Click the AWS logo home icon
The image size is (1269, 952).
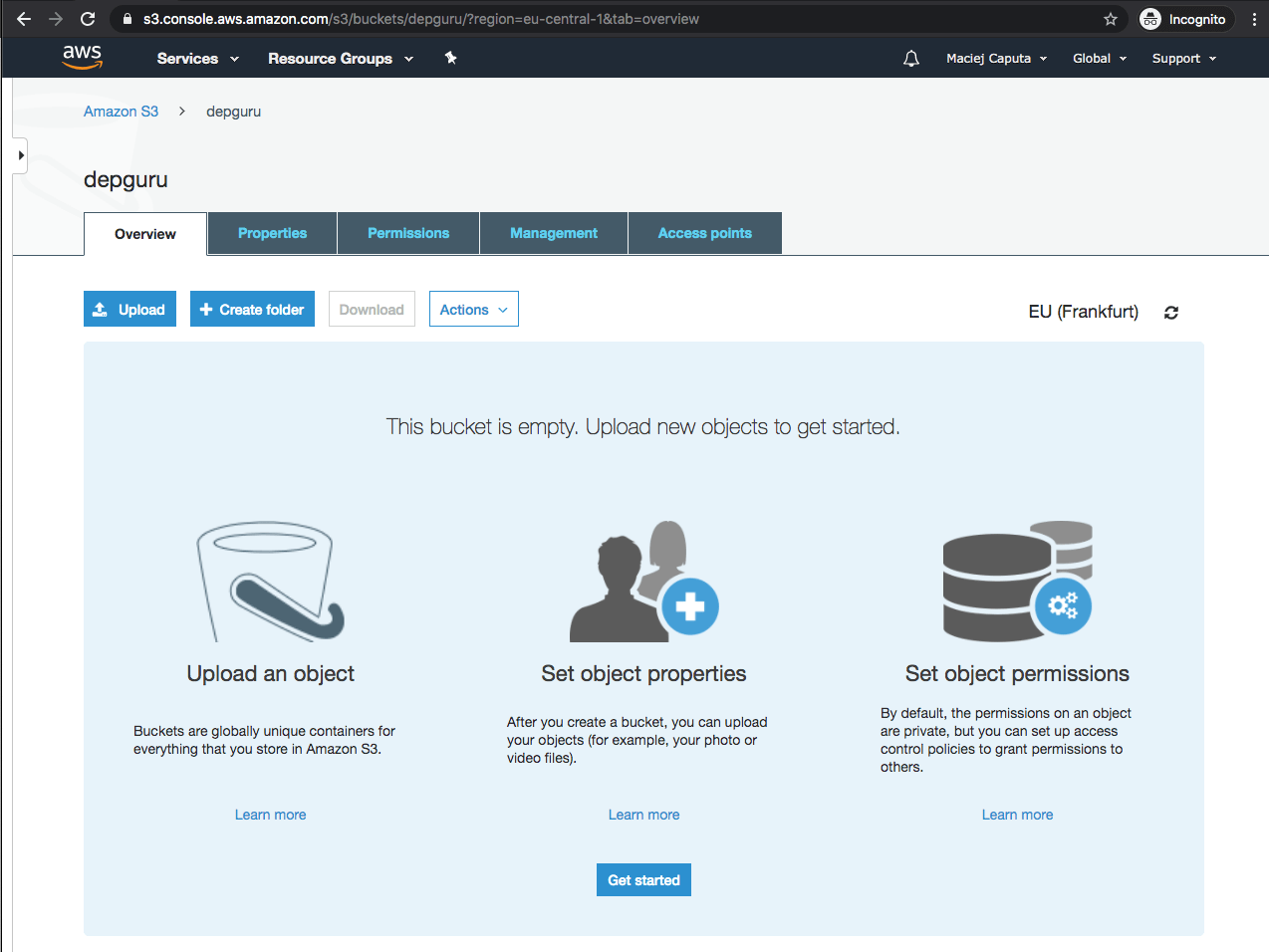point(82,57)
